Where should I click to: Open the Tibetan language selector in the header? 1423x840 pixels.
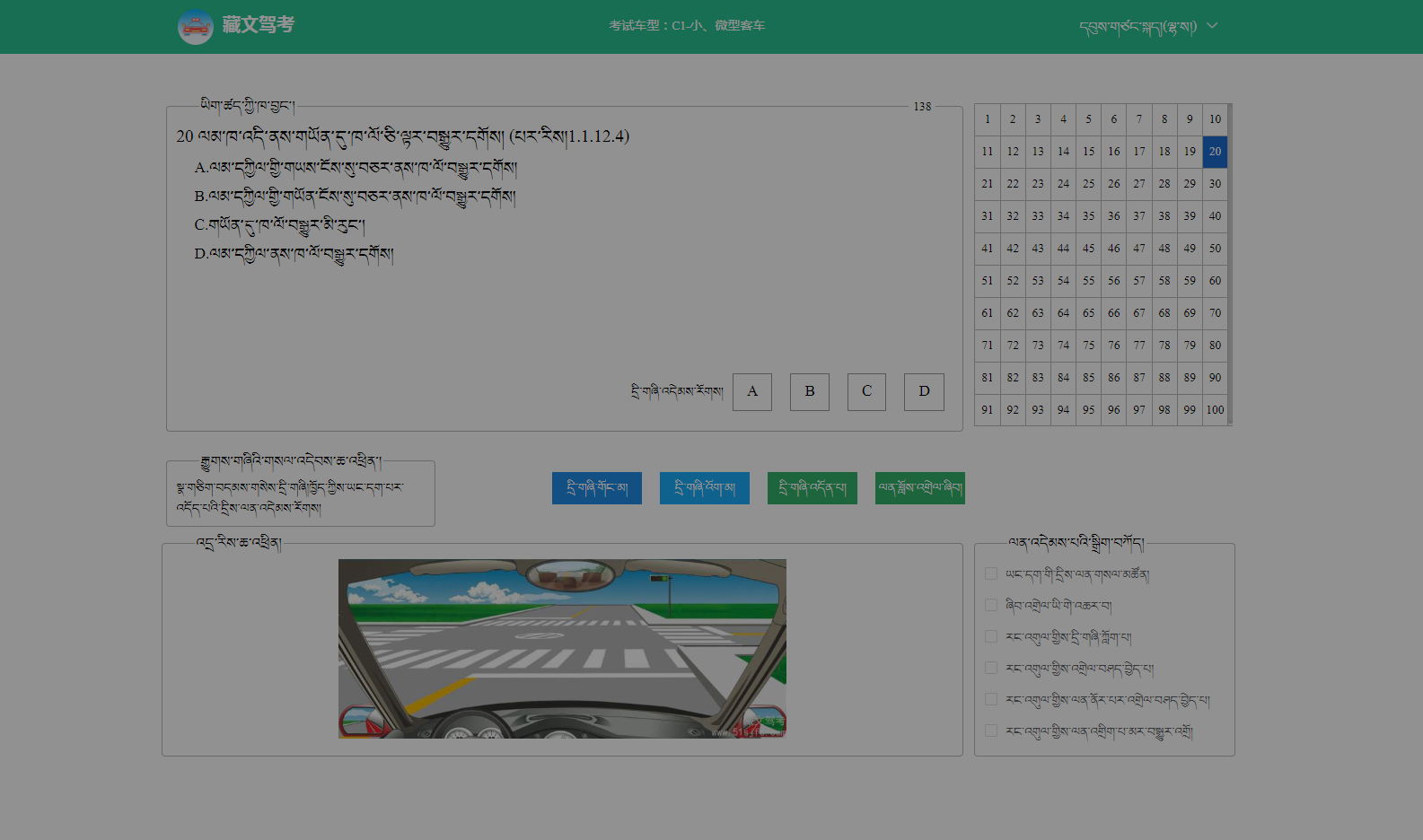pyautogui.click(x=1138, y=27)
